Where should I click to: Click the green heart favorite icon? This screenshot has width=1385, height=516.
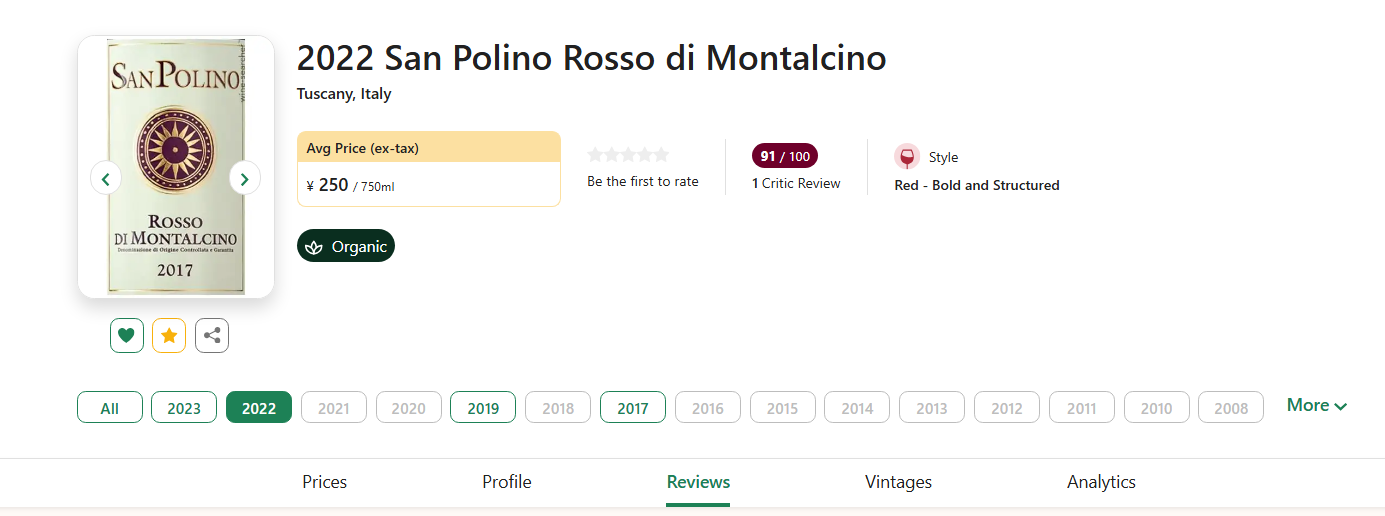point(126,336)
